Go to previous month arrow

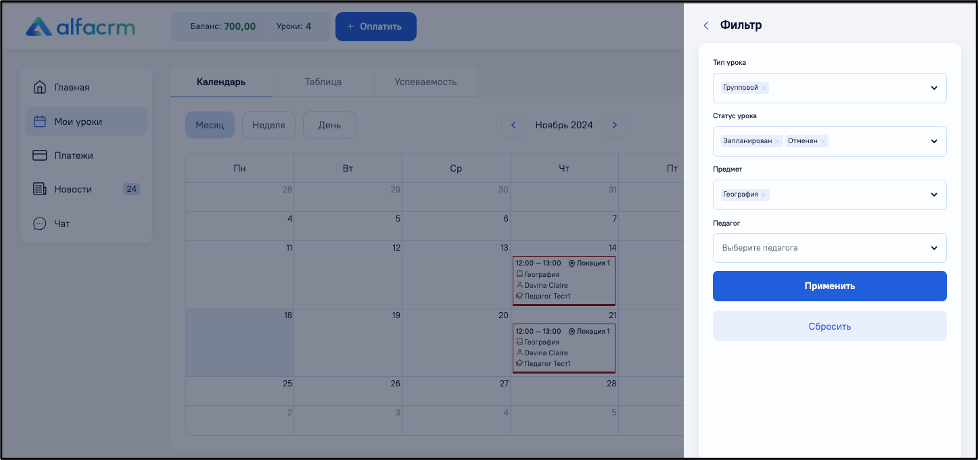coord(514,125)
